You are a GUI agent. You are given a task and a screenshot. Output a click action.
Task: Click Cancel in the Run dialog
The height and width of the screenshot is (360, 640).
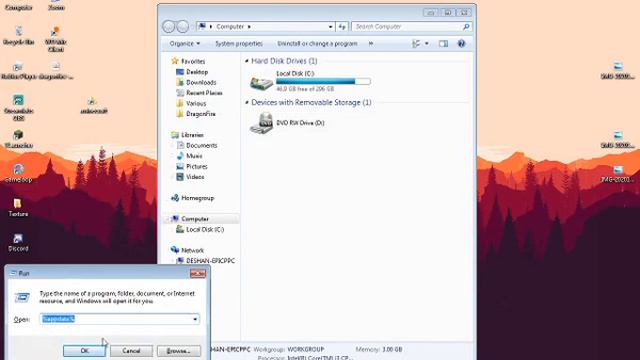coord(131,351)
